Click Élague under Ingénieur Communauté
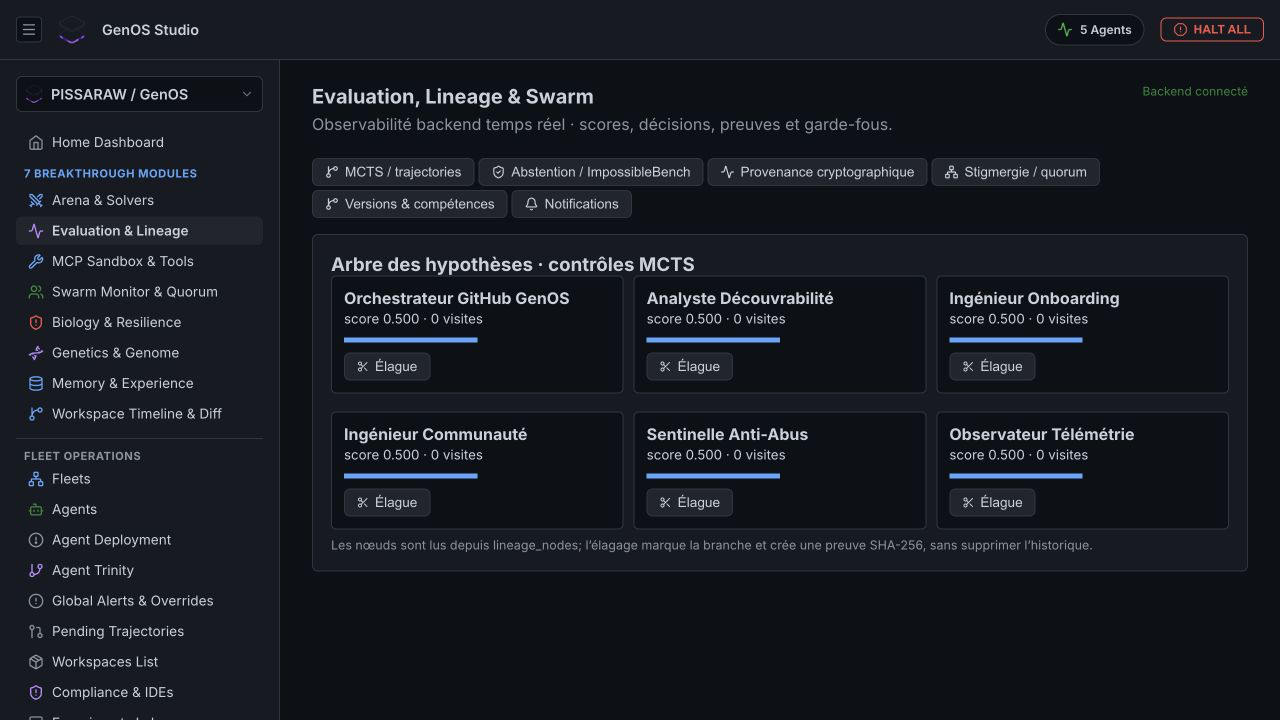 387,502
